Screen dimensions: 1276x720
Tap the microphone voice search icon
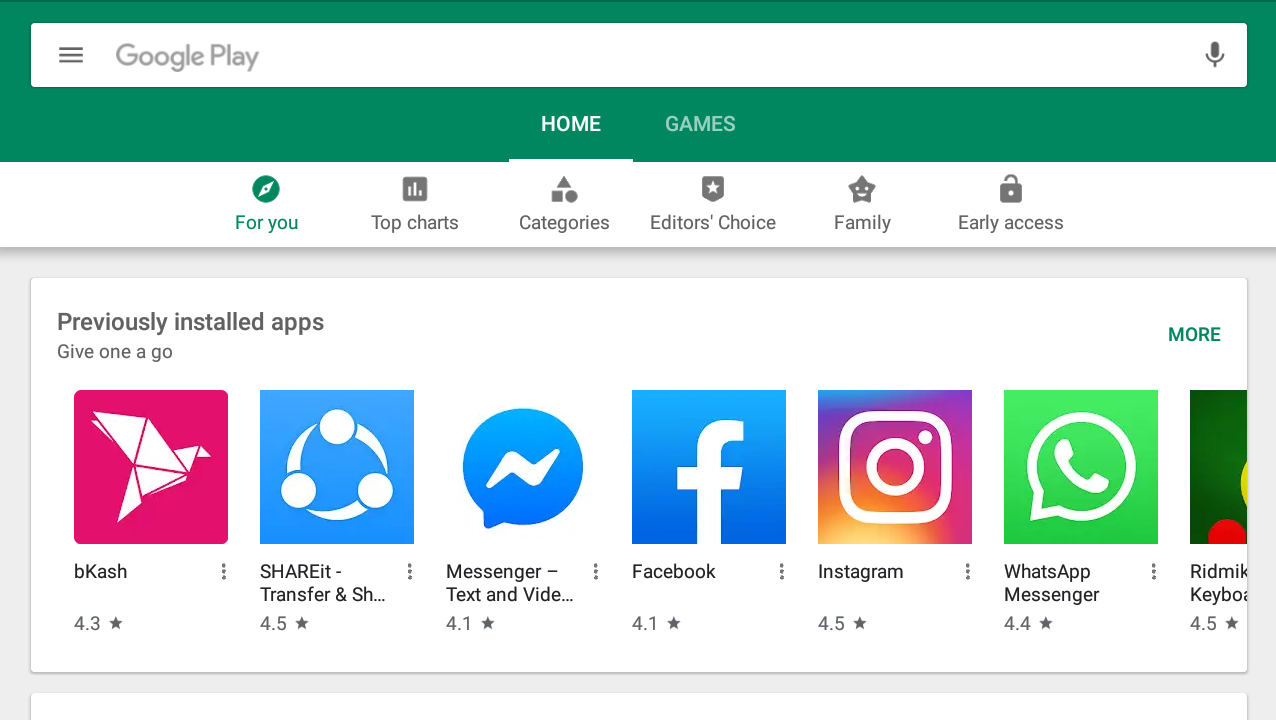click(1214, 55)
